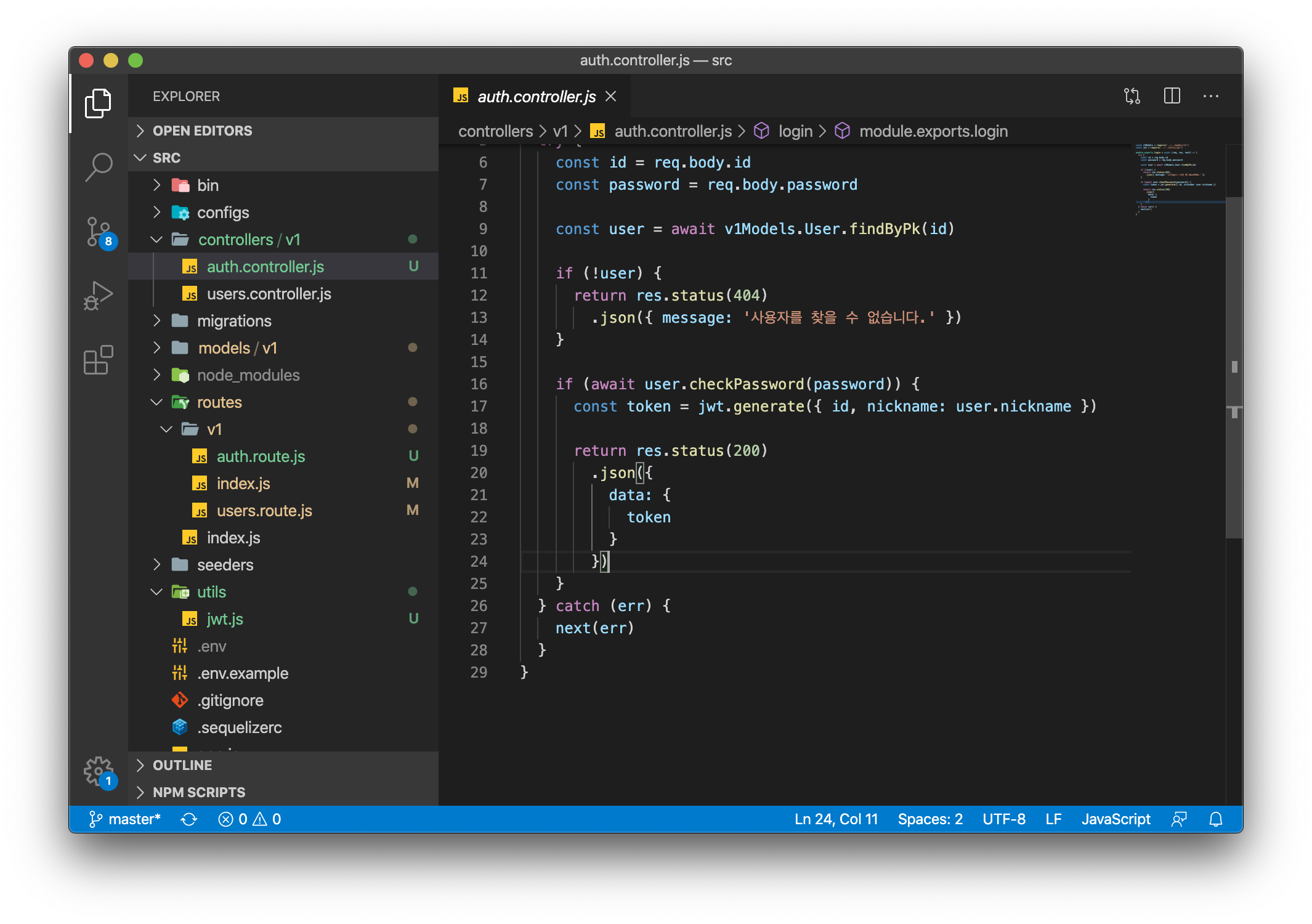
Task: Split the editor to the right
Action: (x=1172, y=96)
